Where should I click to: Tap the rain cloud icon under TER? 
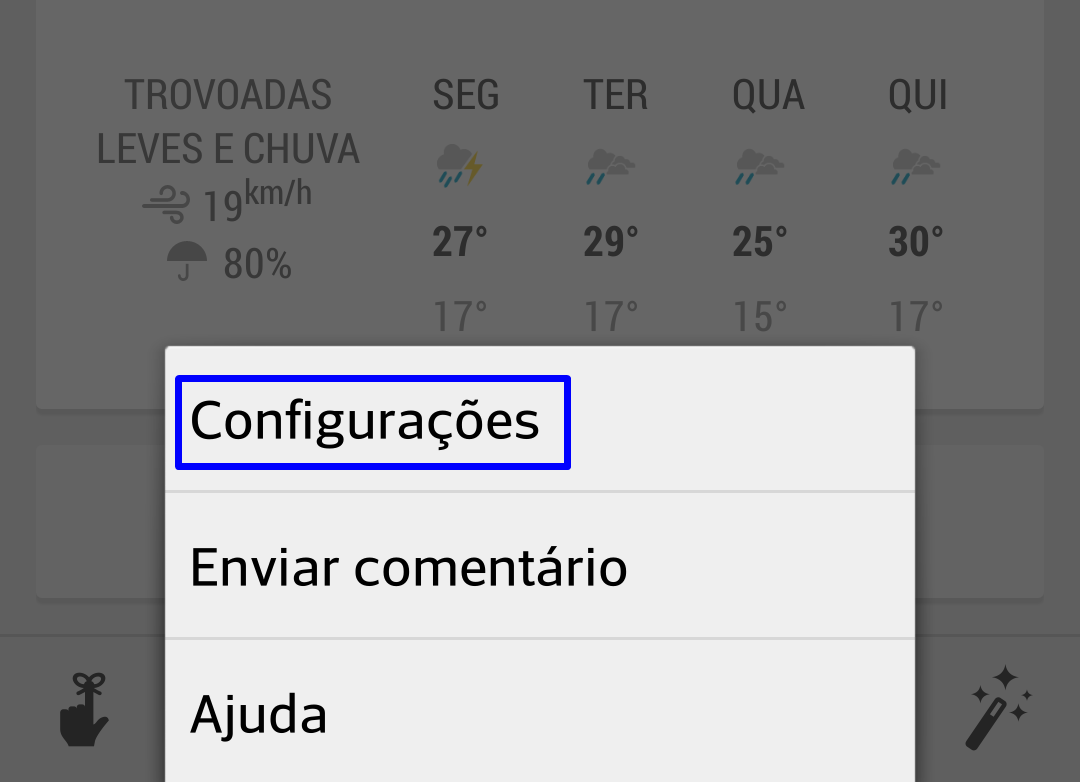(x=610, y=167)
